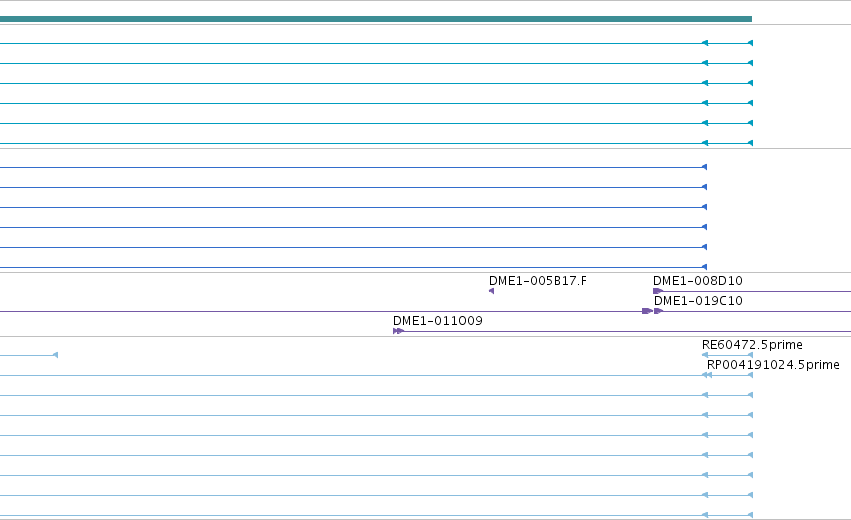This screenshot has width=851, height=520.
Task: Click the purple arrow starting the DME1-008D10 feature
Action: tap(658, 291)
